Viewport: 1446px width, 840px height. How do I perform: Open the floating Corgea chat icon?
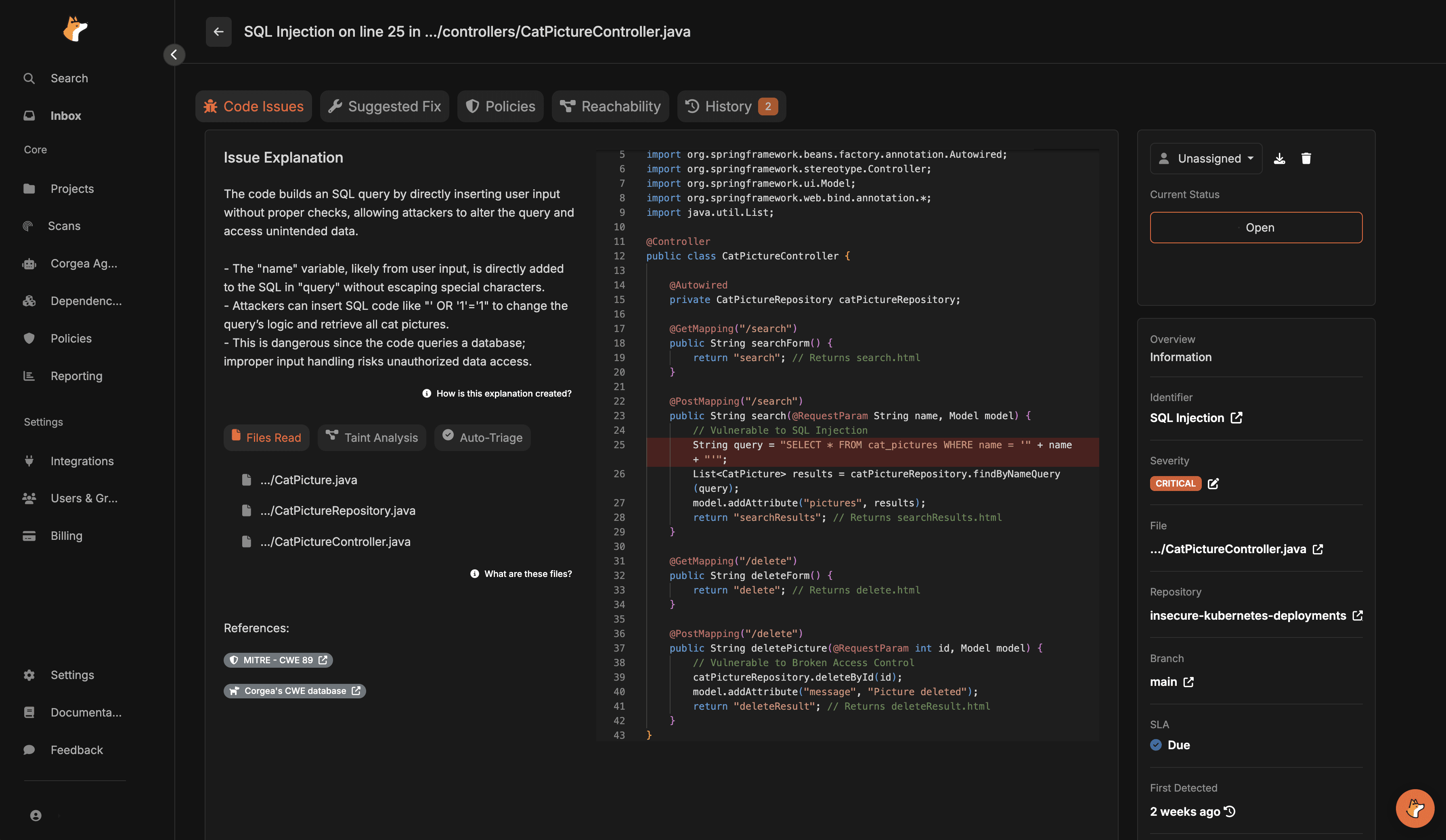[1415, 809]
